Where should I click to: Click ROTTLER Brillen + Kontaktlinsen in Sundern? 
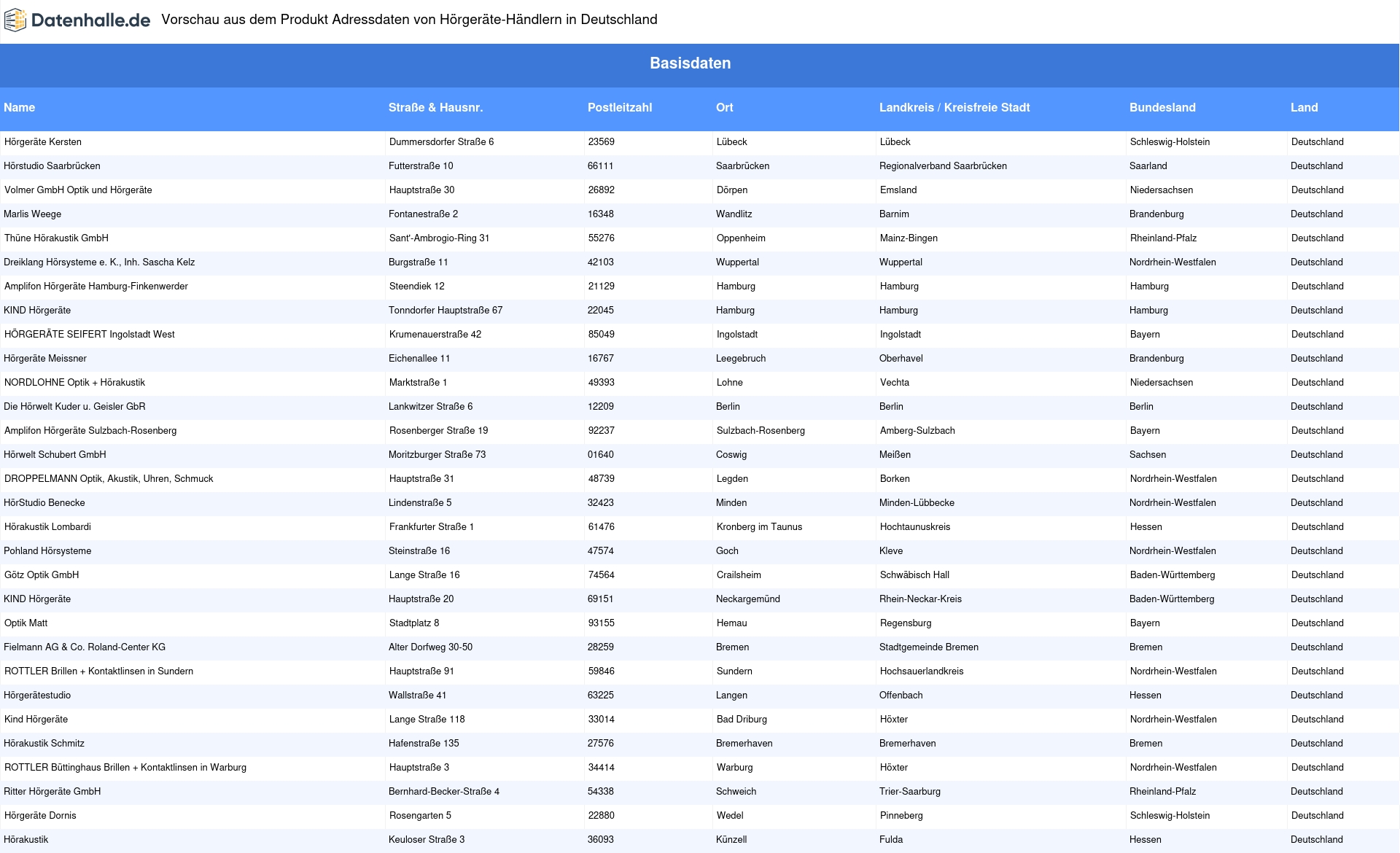click(x=98, y=671)
